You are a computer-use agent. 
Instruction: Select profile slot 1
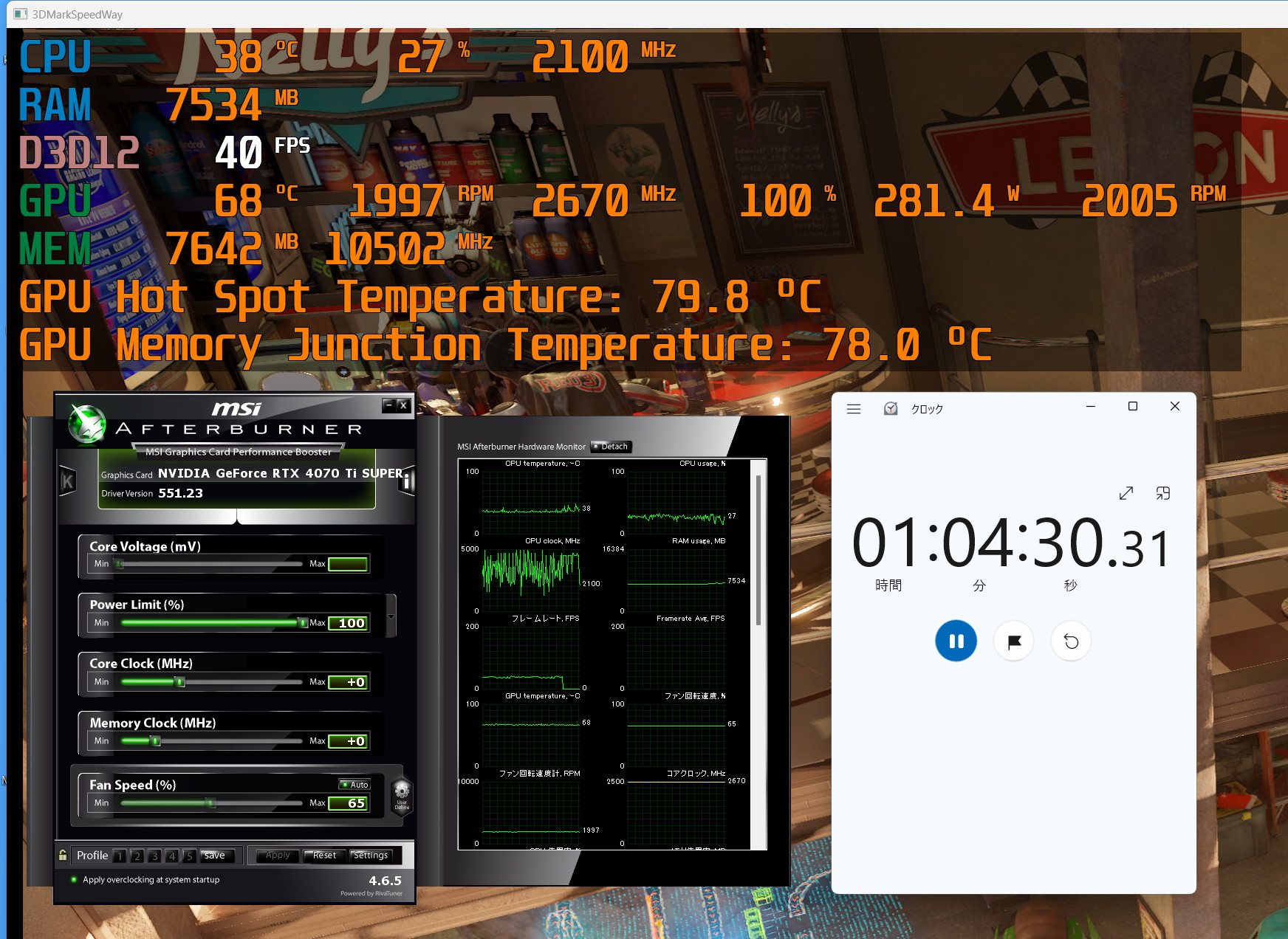[120, 856]
